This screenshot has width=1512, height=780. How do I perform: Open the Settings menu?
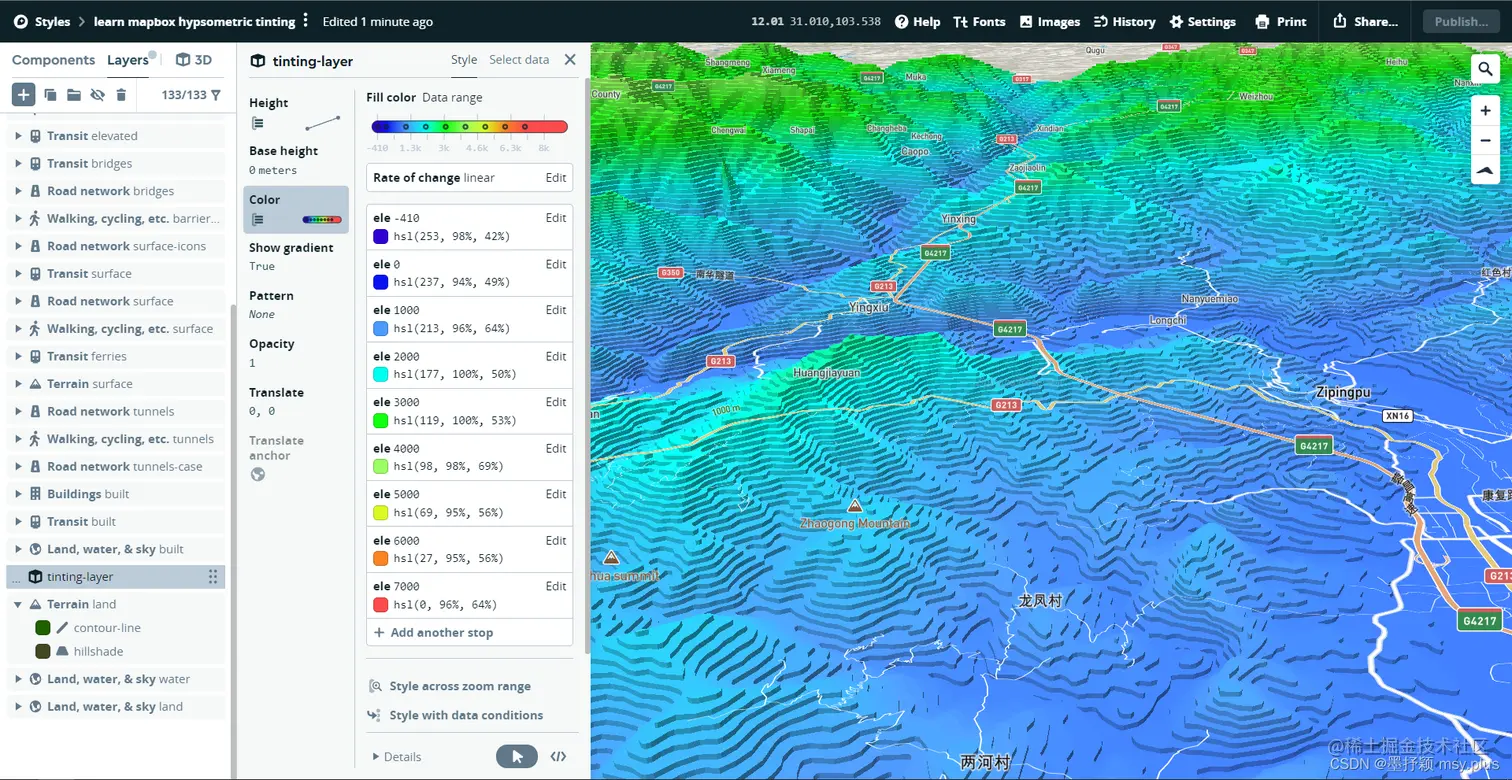[x=1203, y=21]
